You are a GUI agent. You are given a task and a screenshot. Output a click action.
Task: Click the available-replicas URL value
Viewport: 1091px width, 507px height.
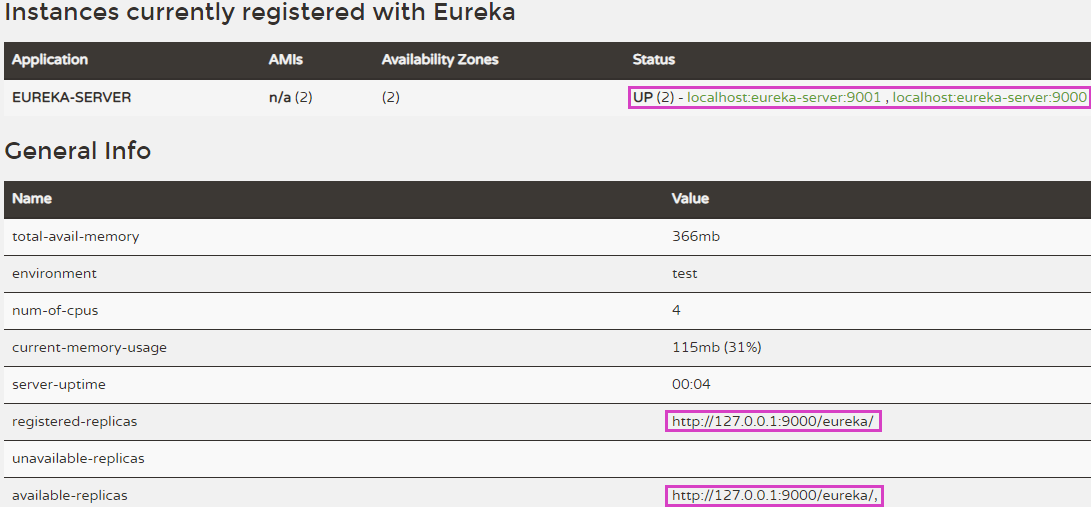[774, 495]
